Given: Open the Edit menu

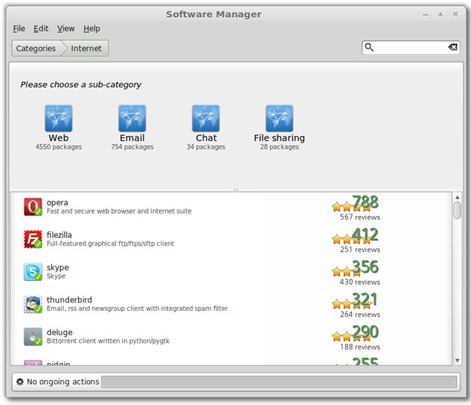Looking at the screenshot, I should pyautogui.click(x=41, y=29).
